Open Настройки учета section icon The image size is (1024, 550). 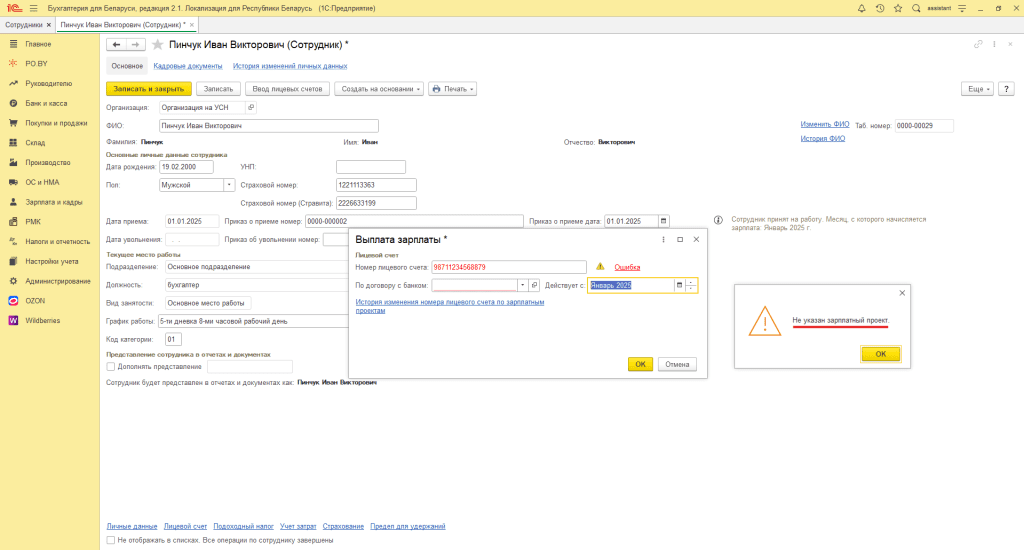point(13,261)
